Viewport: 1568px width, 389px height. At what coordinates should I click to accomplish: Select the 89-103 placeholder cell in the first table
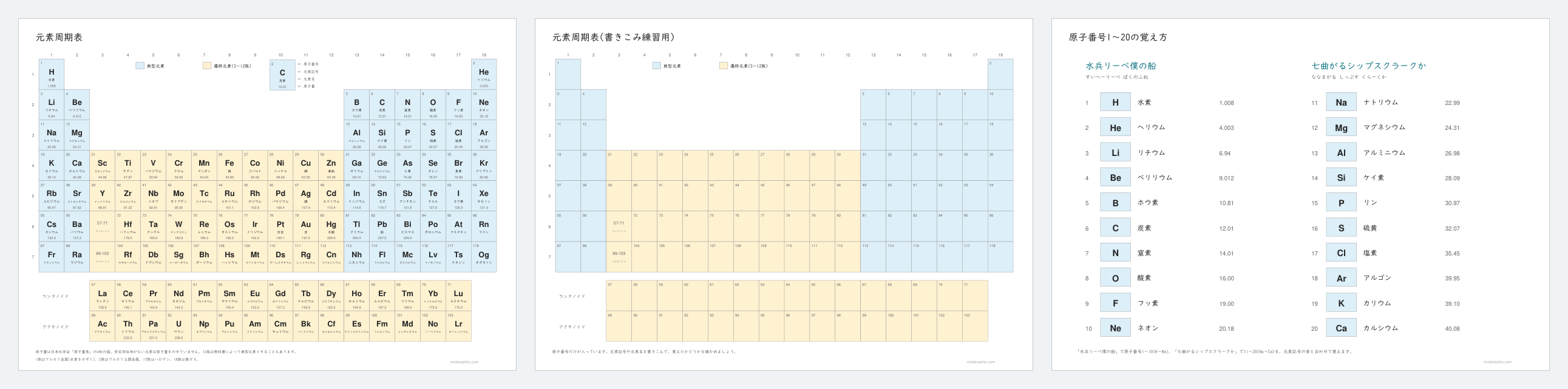point(102,257)
